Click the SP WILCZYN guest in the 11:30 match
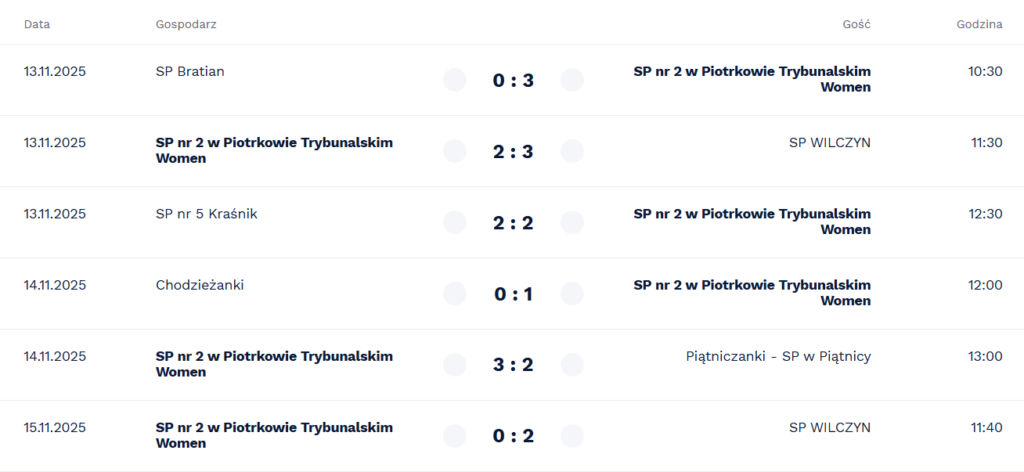Viewport: 1024px width, 472px height. tap(829, 142)
